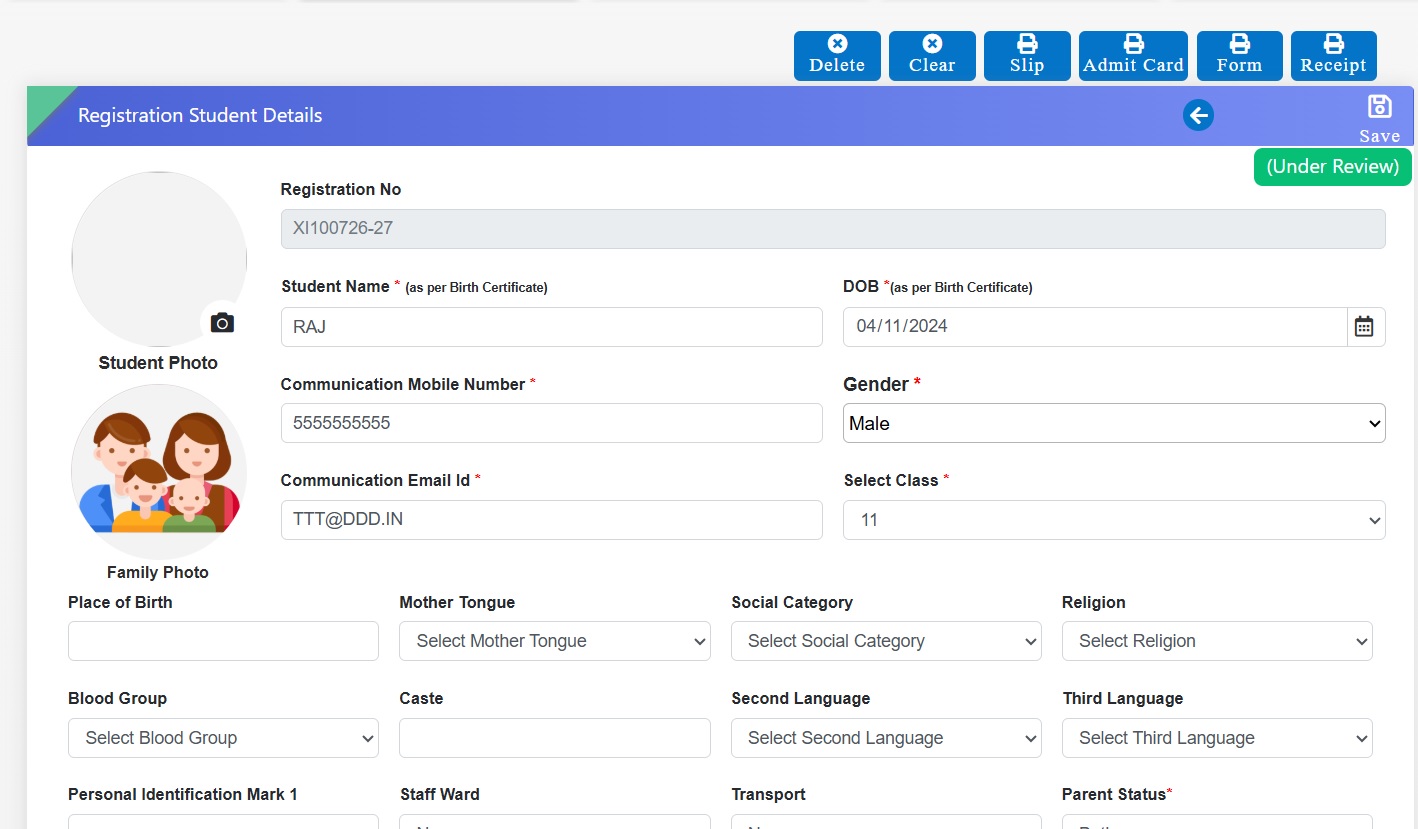The image size is (1418, 829).
Task: Open the DOB calendar picker
Action: point(1364,327)
